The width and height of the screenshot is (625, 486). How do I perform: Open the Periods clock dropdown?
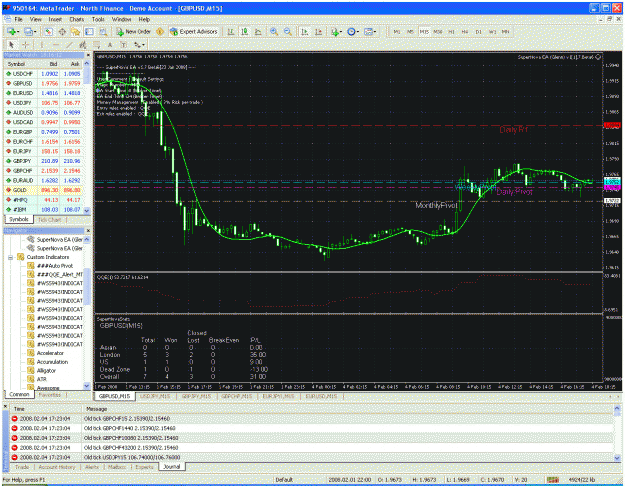point(352,31)
